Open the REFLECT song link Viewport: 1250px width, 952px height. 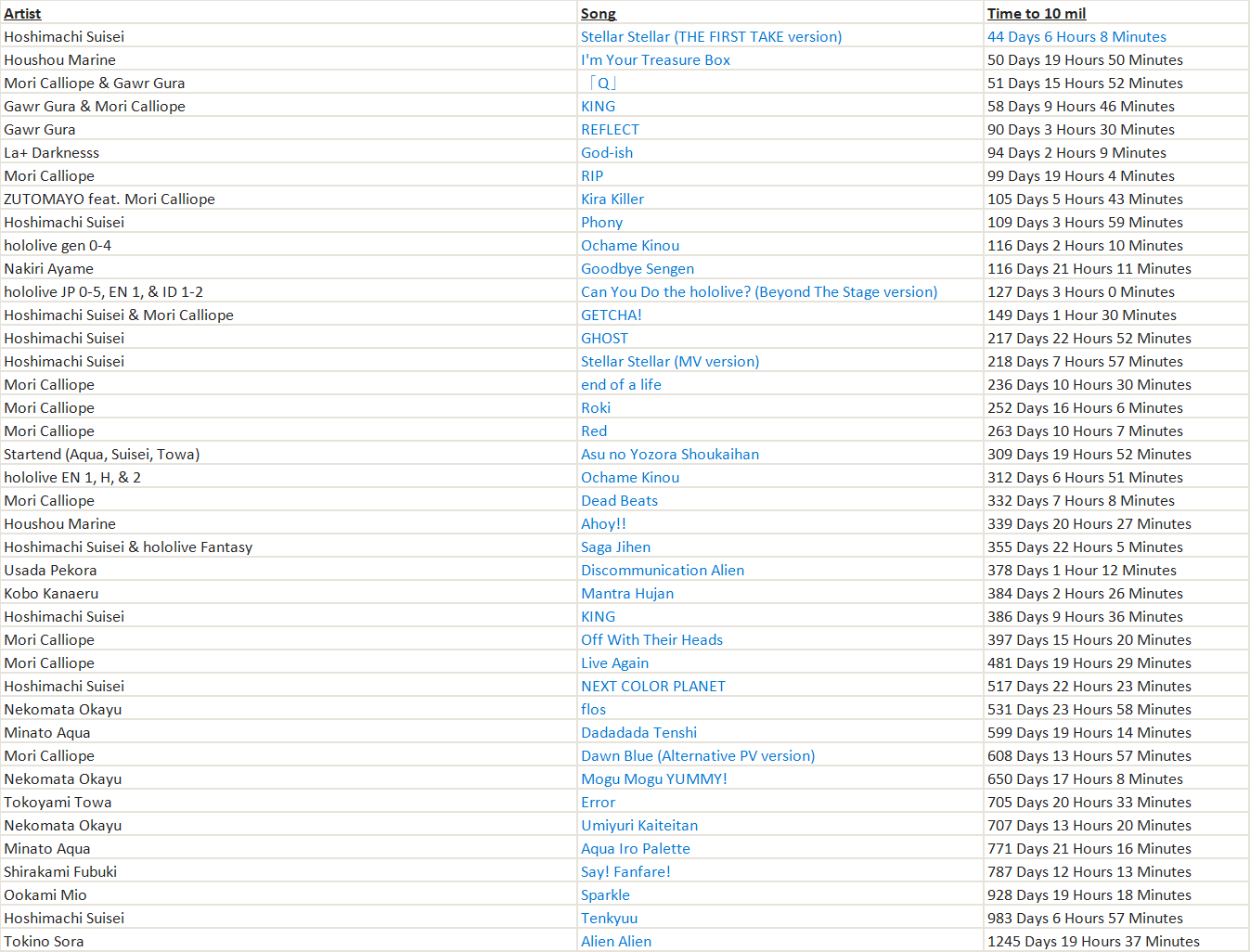point(610,130)
